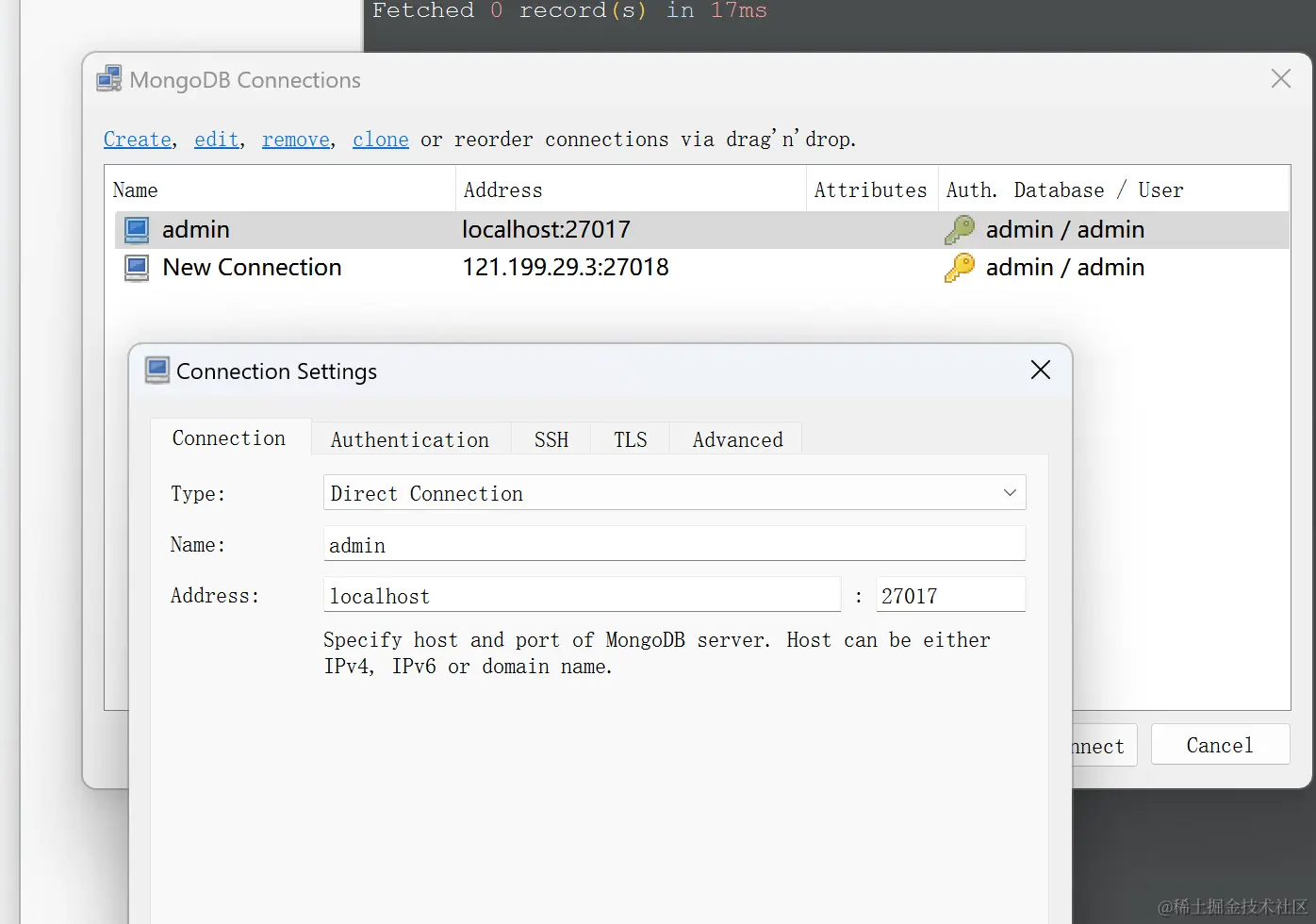Image resolution: width=1316 pixels, height=924 pixels.
Task: Focus the Name field containing admin
Action: 674,544
